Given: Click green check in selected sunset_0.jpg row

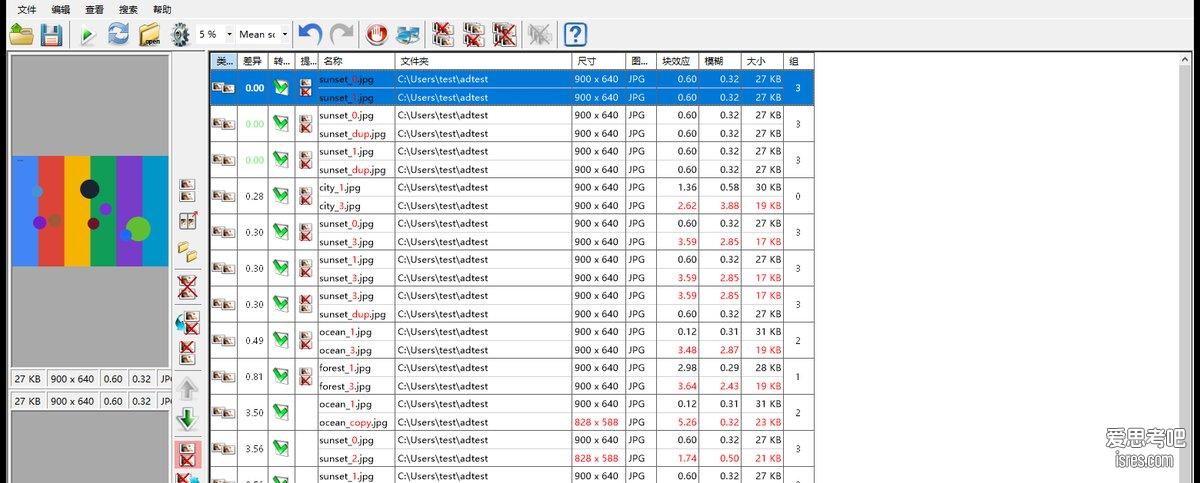Looking at the screenshot, I should point(281,88).
